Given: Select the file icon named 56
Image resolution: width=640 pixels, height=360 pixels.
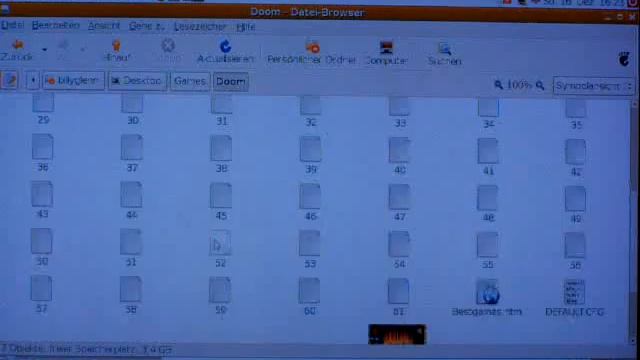Looking at the screenshot, I should (x=575, y=246).
